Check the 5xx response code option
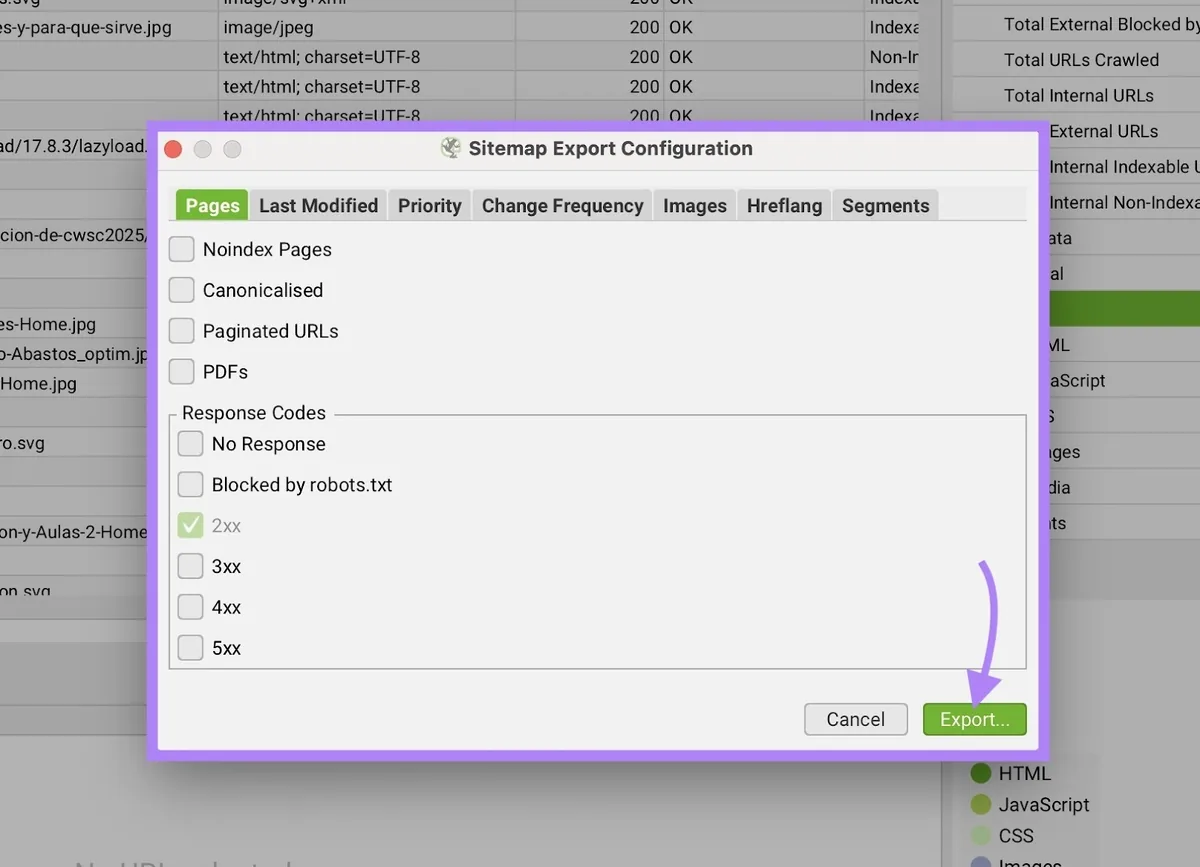 (190, 648)
